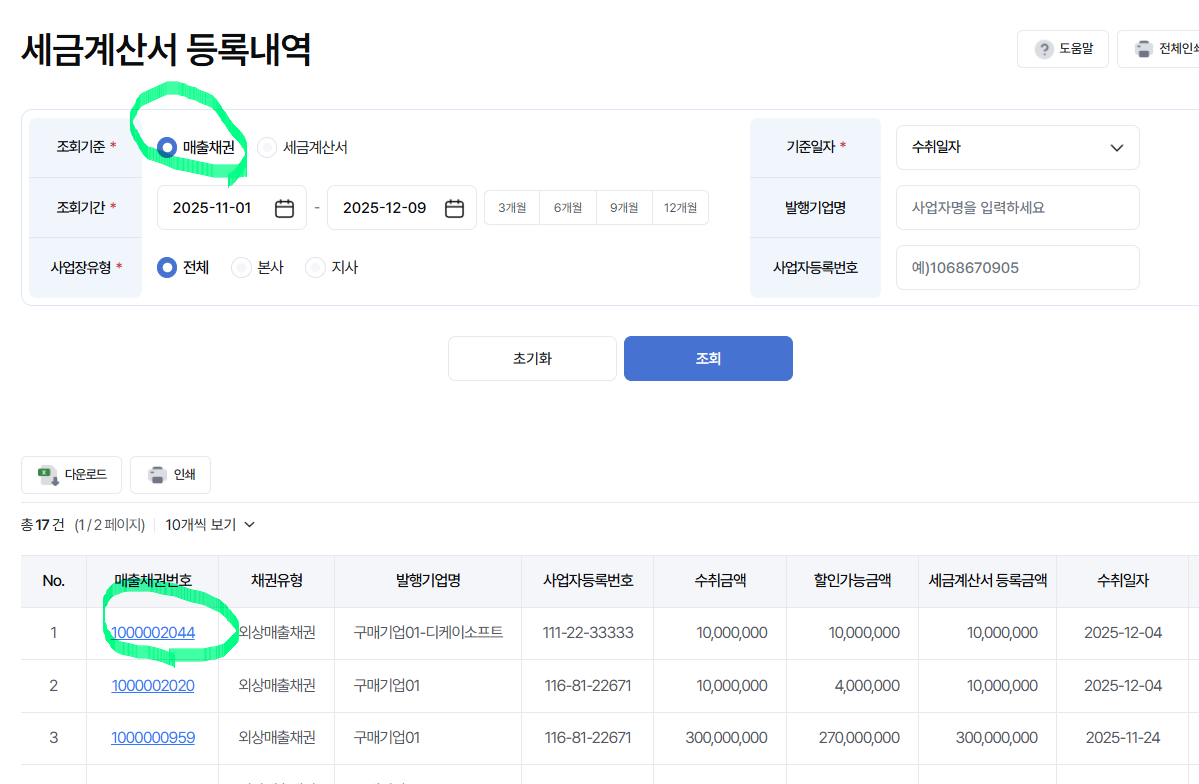The height and width of the screenshot is (784, 1199).
Task: Set period to 12개월
Action: (x=681, y=208)
